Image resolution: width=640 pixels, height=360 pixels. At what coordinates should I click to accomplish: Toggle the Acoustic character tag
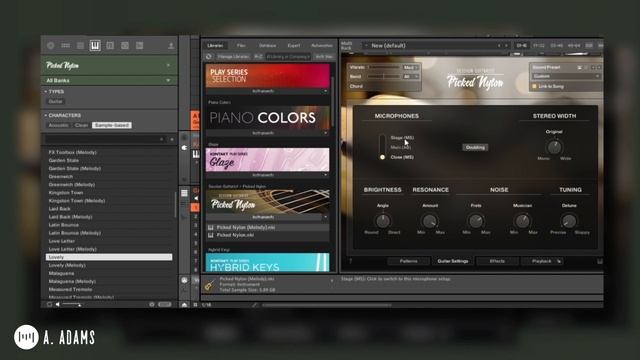click(59, 125)
